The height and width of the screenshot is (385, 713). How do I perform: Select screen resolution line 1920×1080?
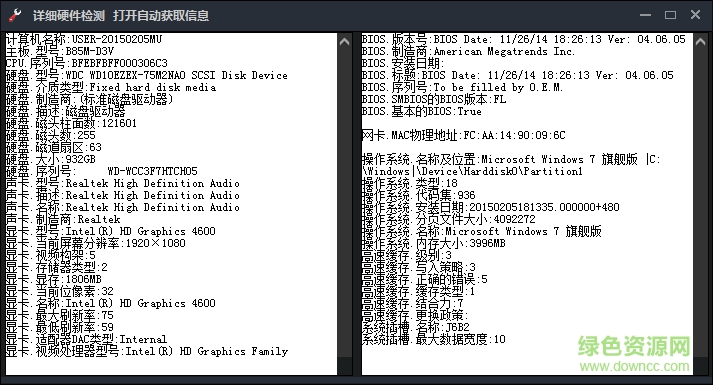click(x=95, y=243)
